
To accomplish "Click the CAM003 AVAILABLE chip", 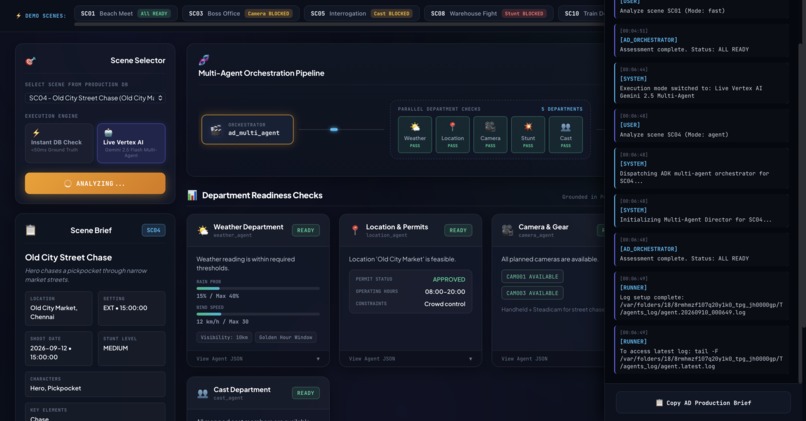I will tap(532, 293).
